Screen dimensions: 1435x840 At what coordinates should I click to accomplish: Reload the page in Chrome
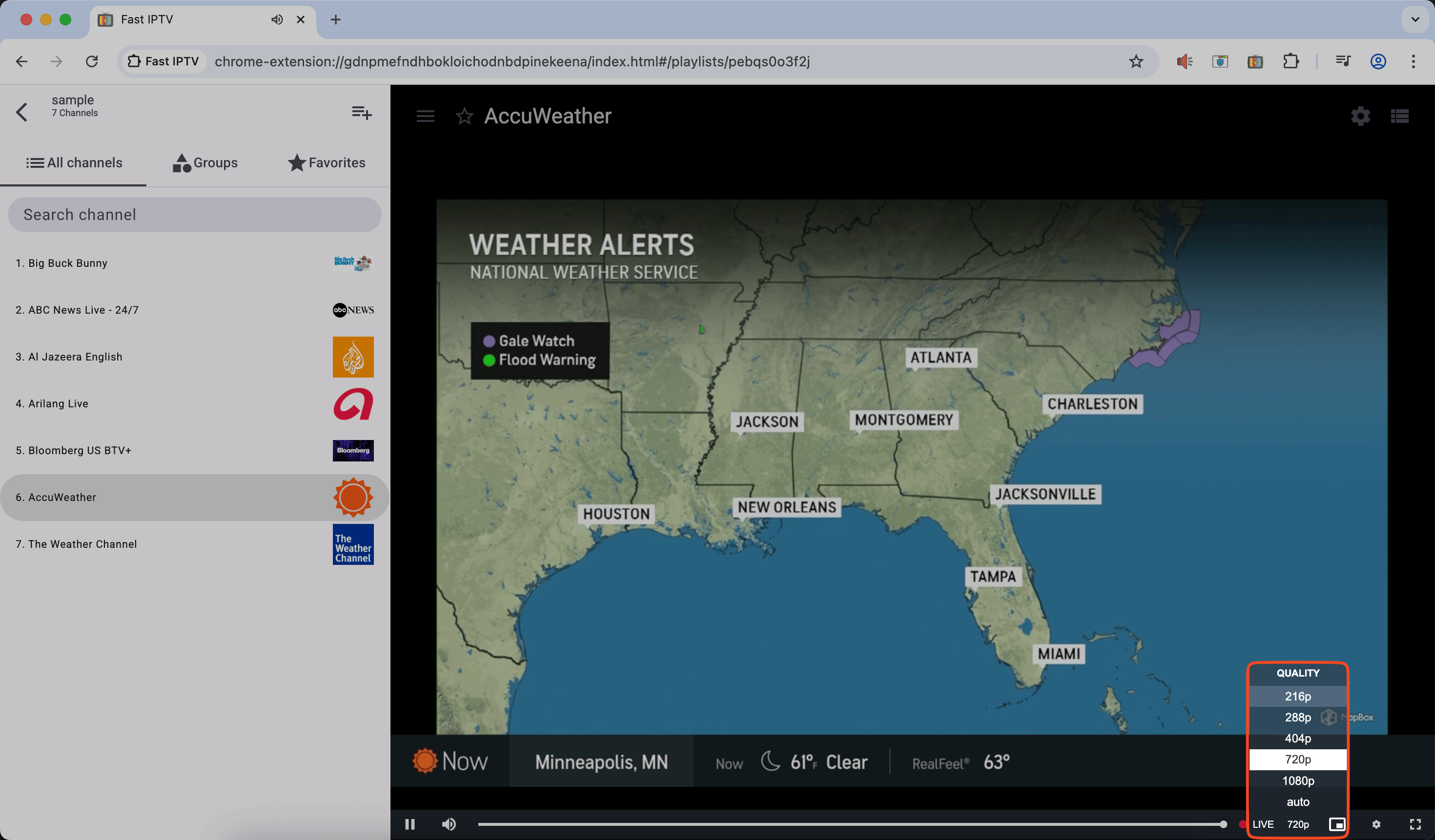tap(92, 61)
